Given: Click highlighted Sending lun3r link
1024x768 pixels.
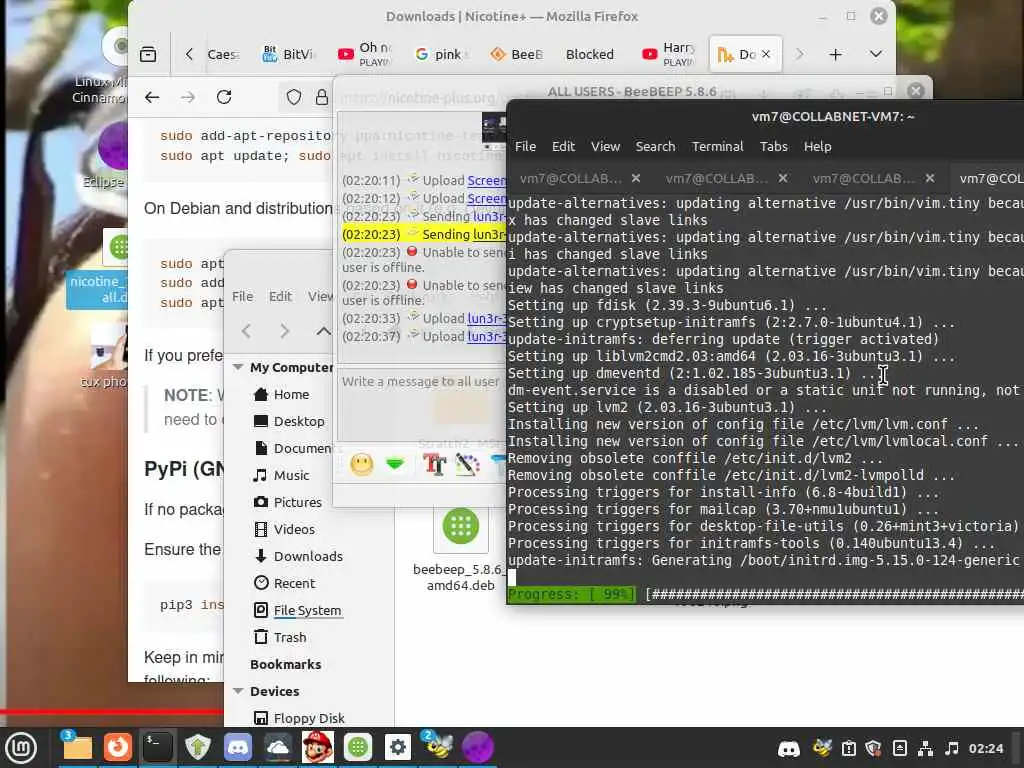Looking at the screenshot, I should [488, 234].
